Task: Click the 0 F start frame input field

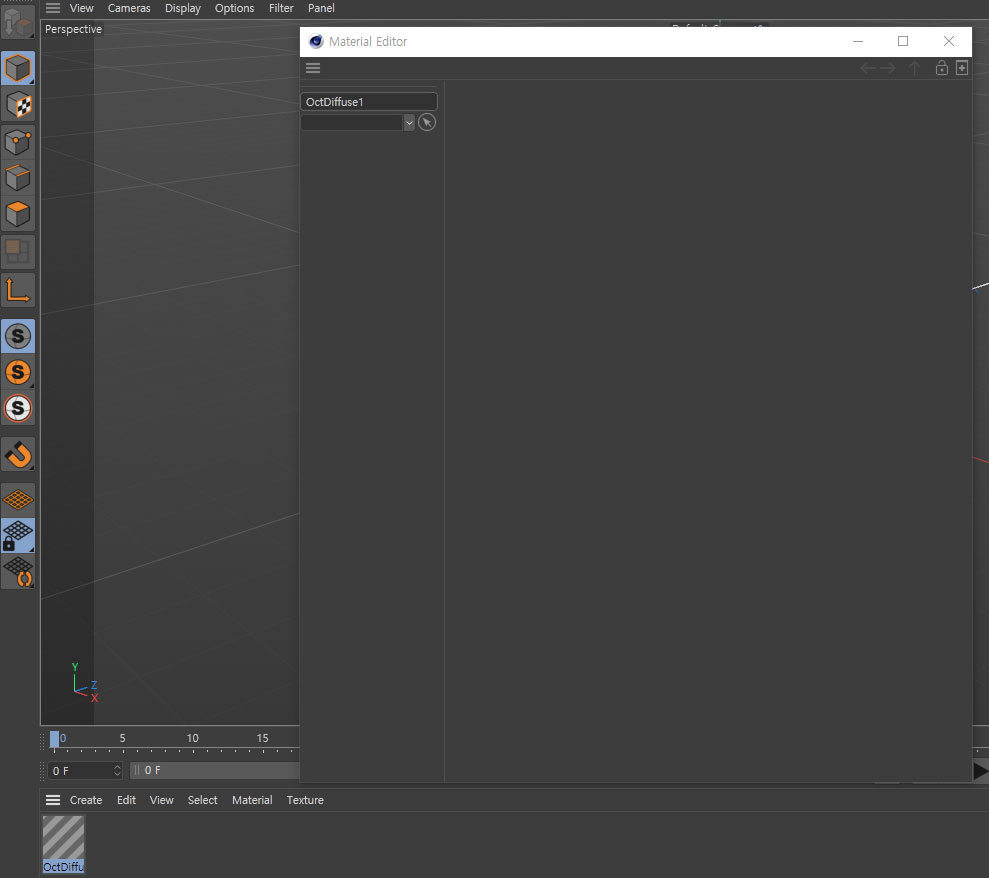Action: pyautogui.click(x=85, y=771)
